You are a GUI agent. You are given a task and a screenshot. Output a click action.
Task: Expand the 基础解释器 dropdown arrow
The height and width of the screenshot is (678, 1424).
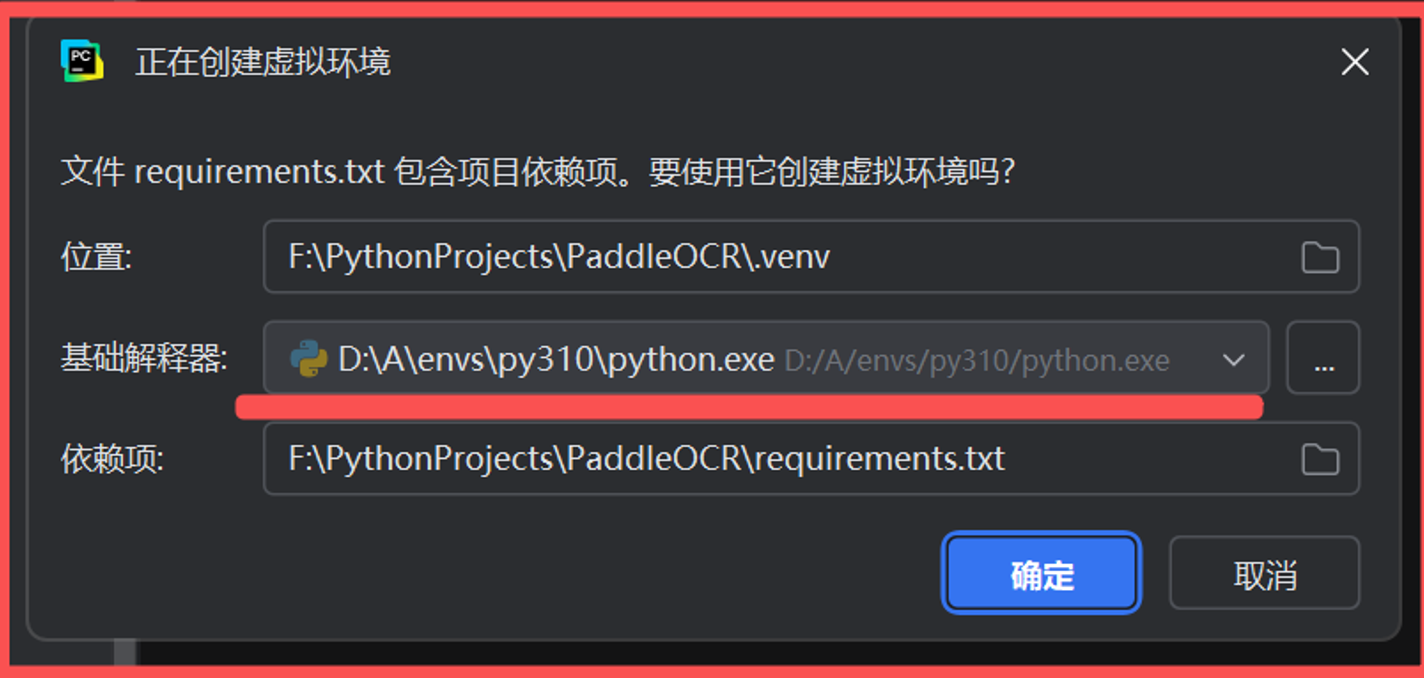coord(1234,359)
